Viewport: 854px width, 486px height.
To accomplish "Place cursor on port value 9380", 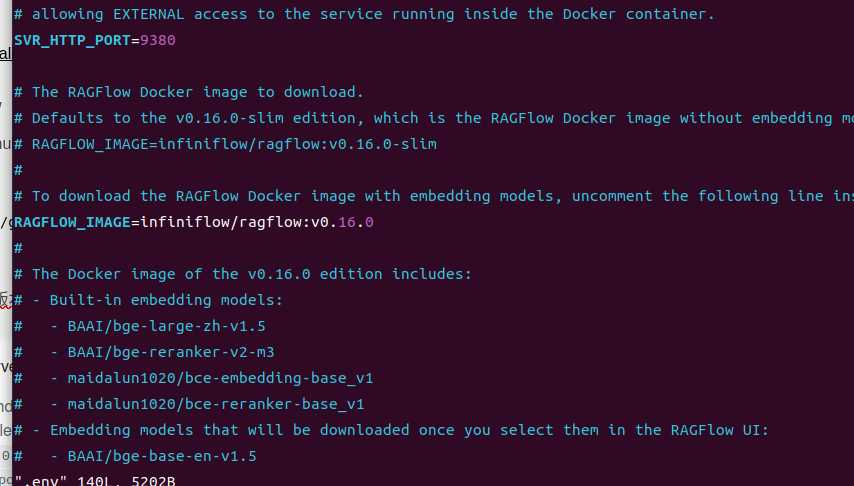I will (x=158, y=40).
